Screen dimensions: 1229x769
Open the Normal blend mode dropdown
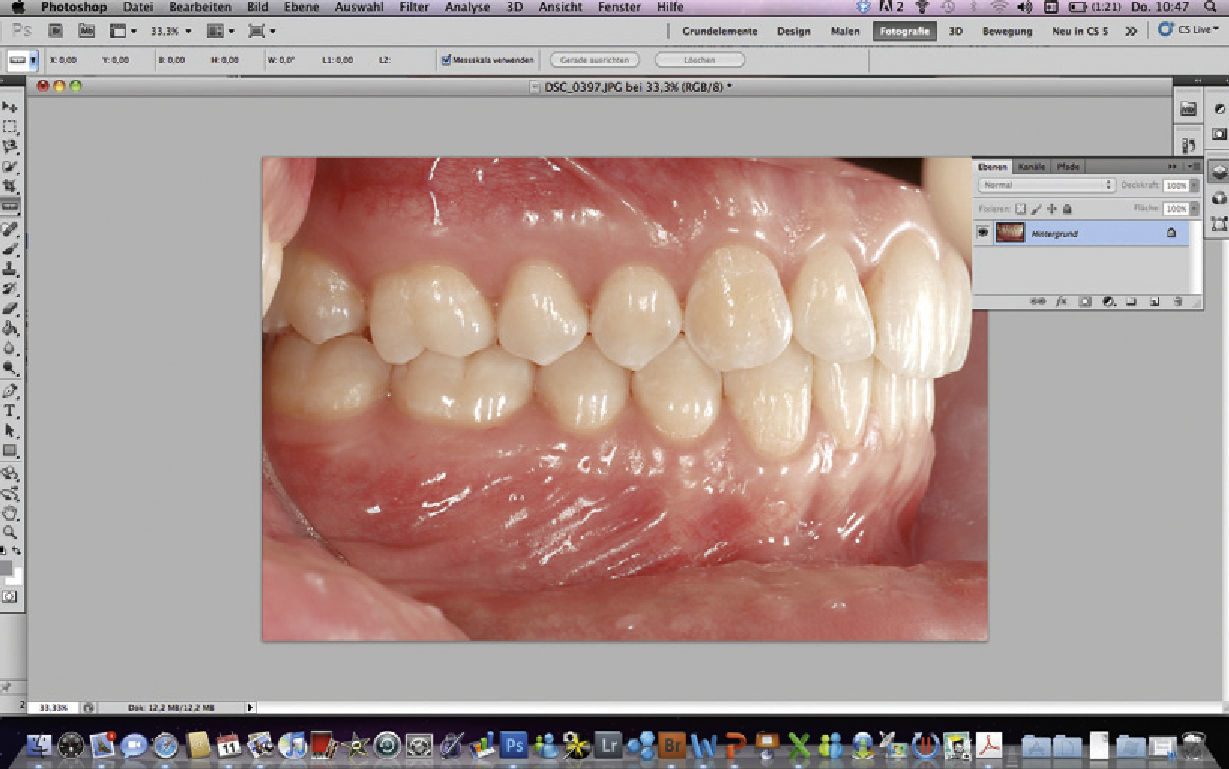point(1047,185)
